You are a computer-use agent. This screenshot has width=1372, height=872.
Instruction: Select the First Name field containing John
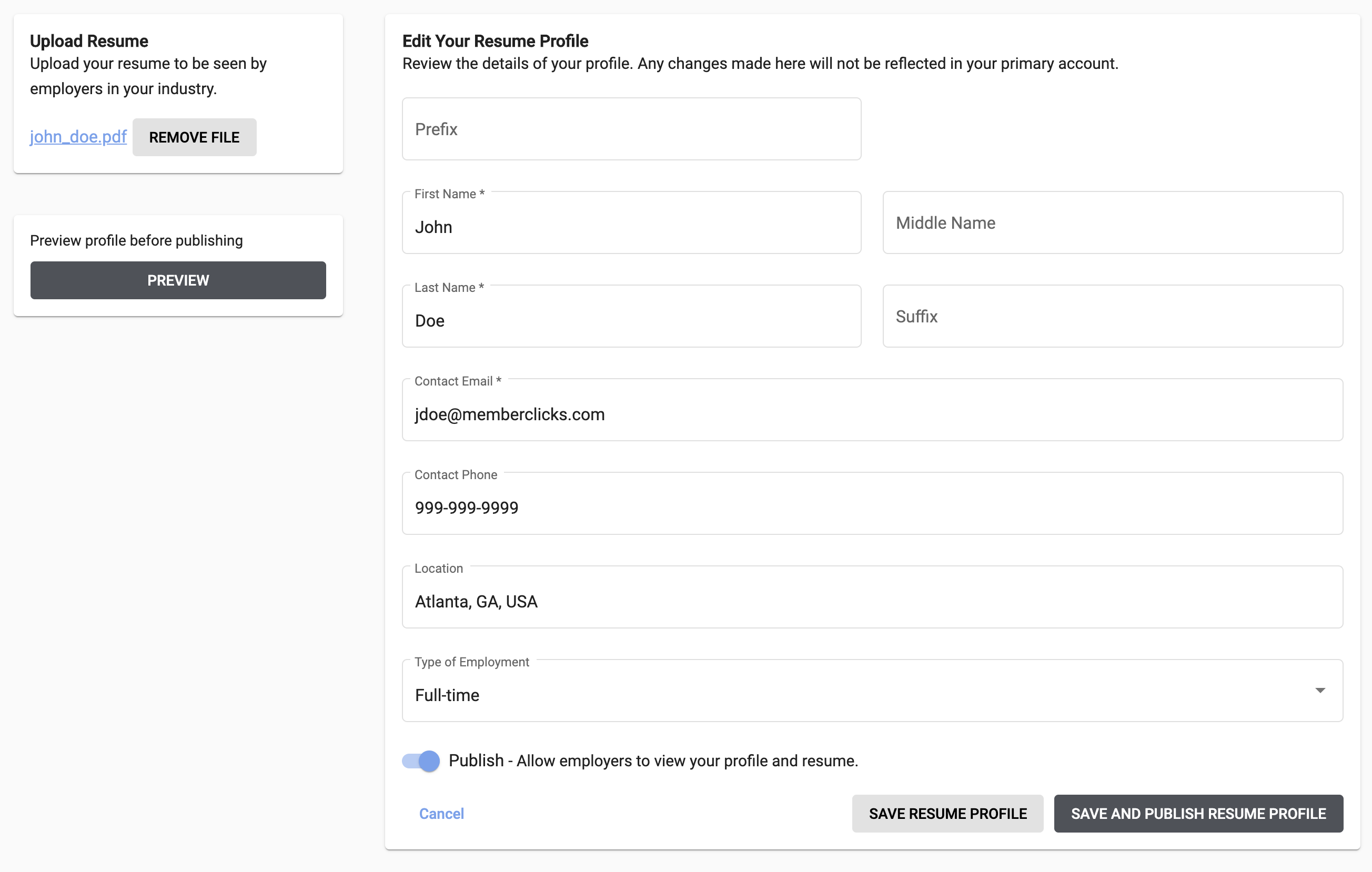coord(631,226)
